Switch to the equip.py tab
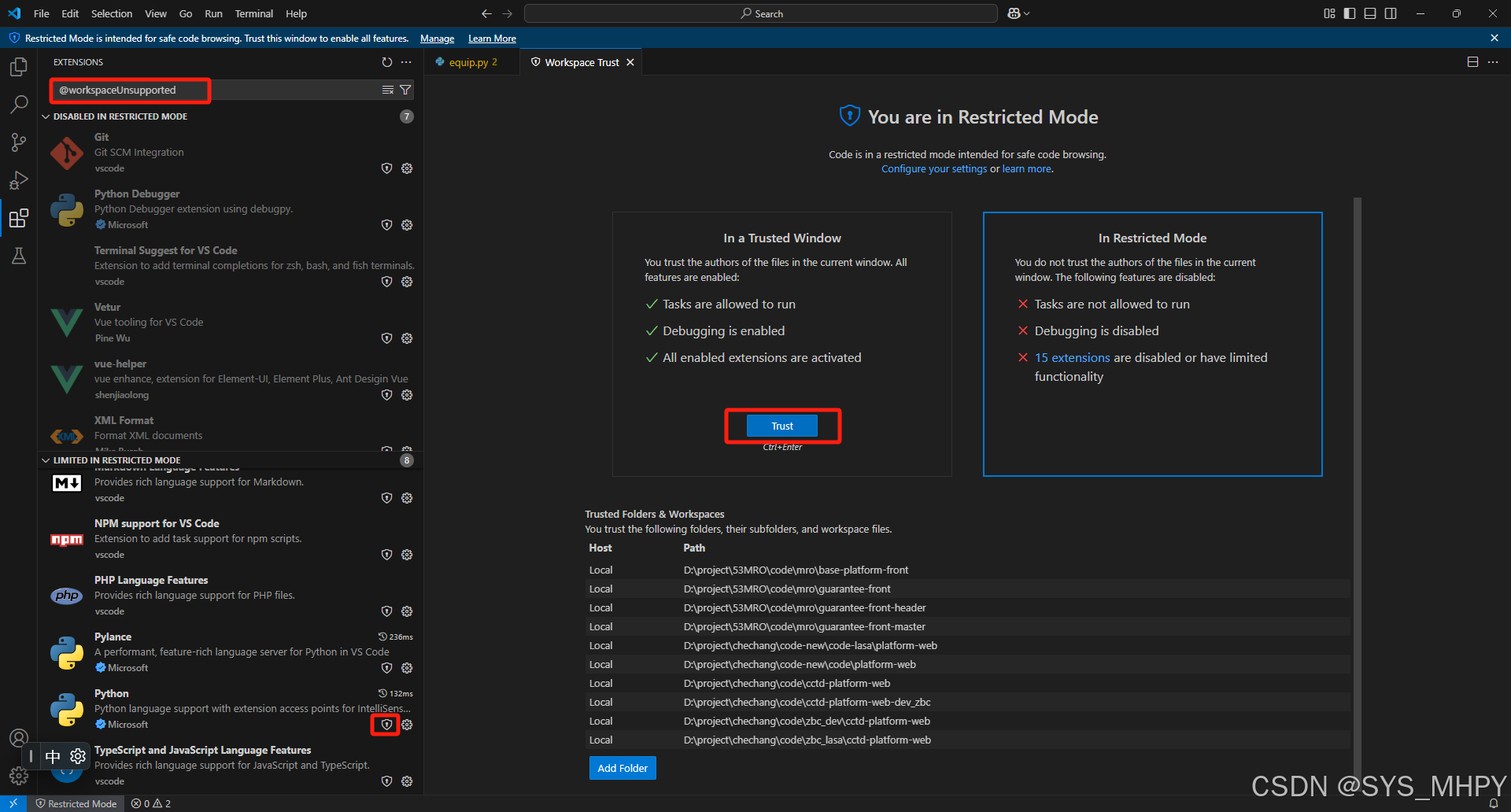The height and width of the screenshot is (812, 1511). 470,61
